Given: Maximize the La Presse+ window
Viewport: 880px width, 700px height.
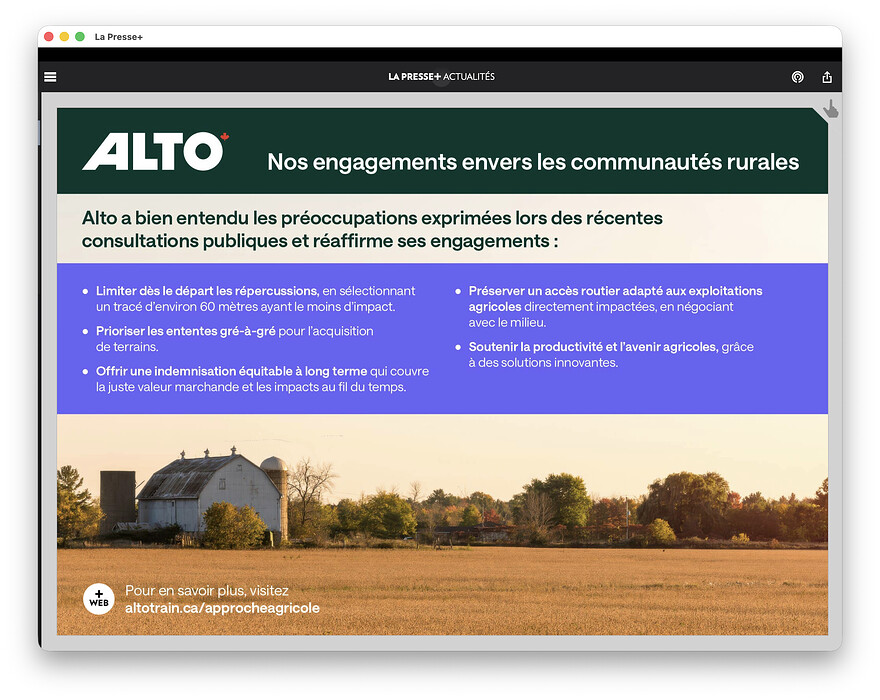Looking at the screenshot, I should (x=80, y=36).
